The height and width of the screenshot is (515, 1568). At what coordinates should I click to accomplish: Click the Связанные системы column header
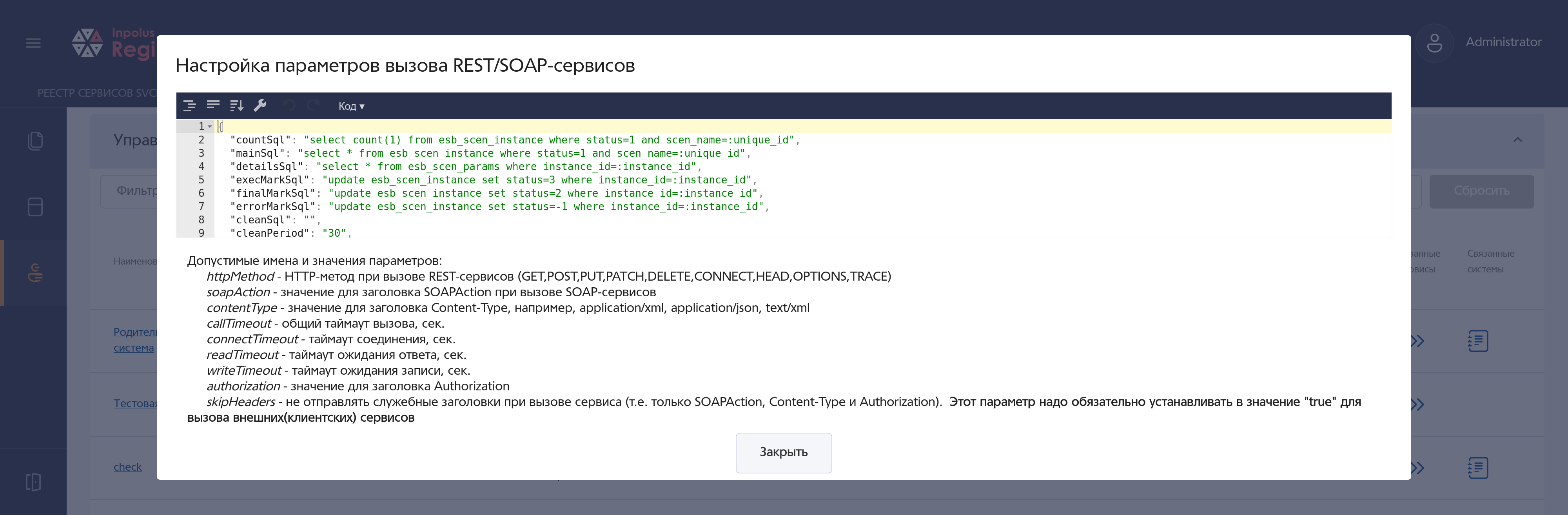1490,261
